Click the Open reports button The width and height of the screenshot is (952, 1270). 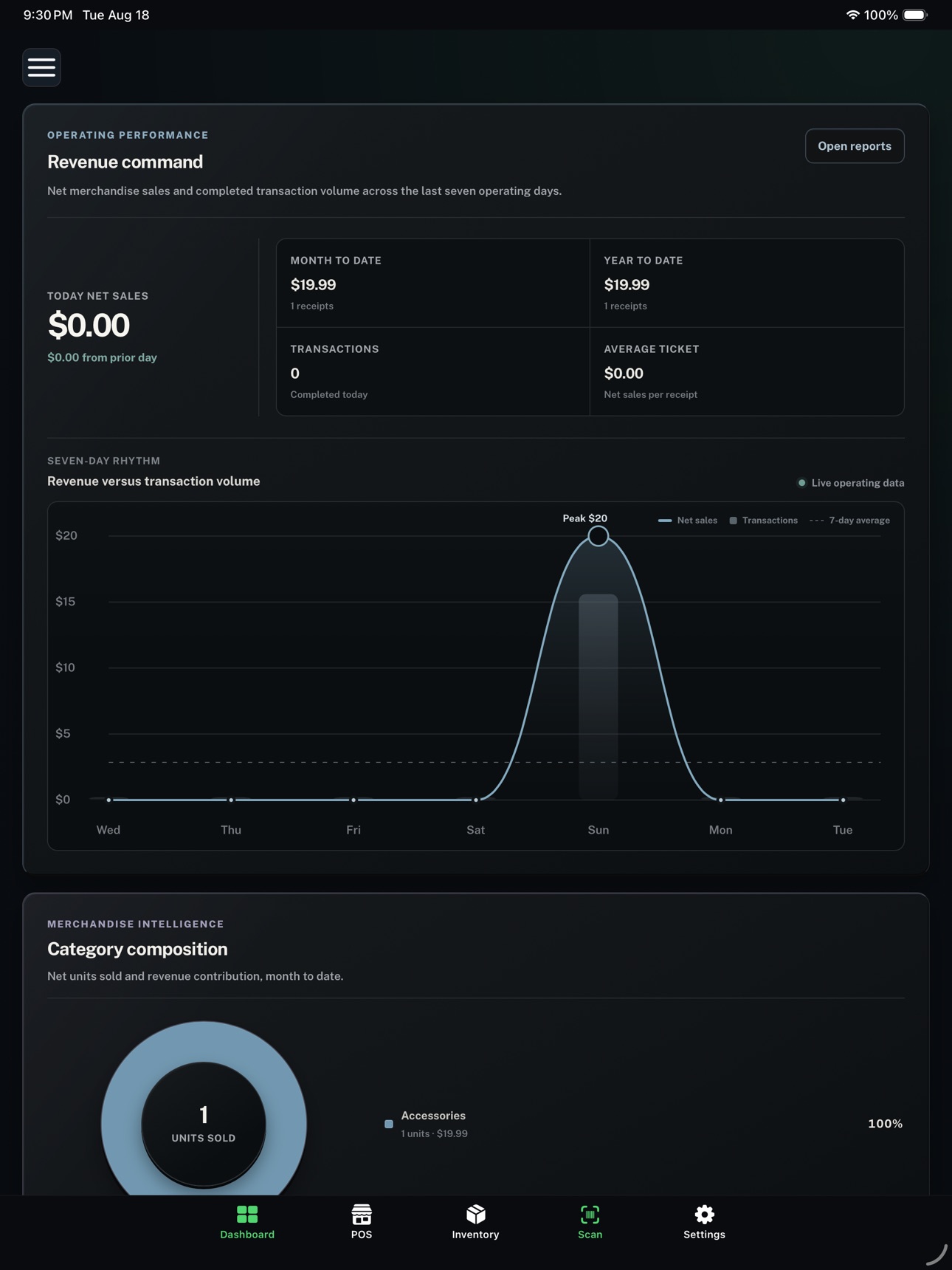pyautogui.click(x=855, y=146)
